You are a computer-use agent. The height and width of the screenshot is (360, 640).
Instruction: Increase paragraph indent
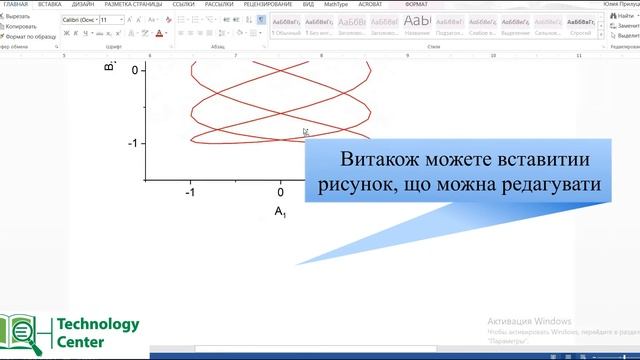click(x=236, y=20)
